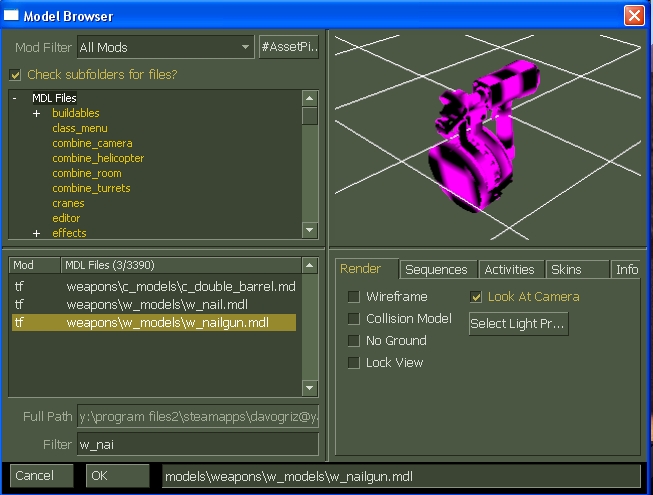Select the combine_room folder
The image size is (653, 495).
tap(87, 173)
